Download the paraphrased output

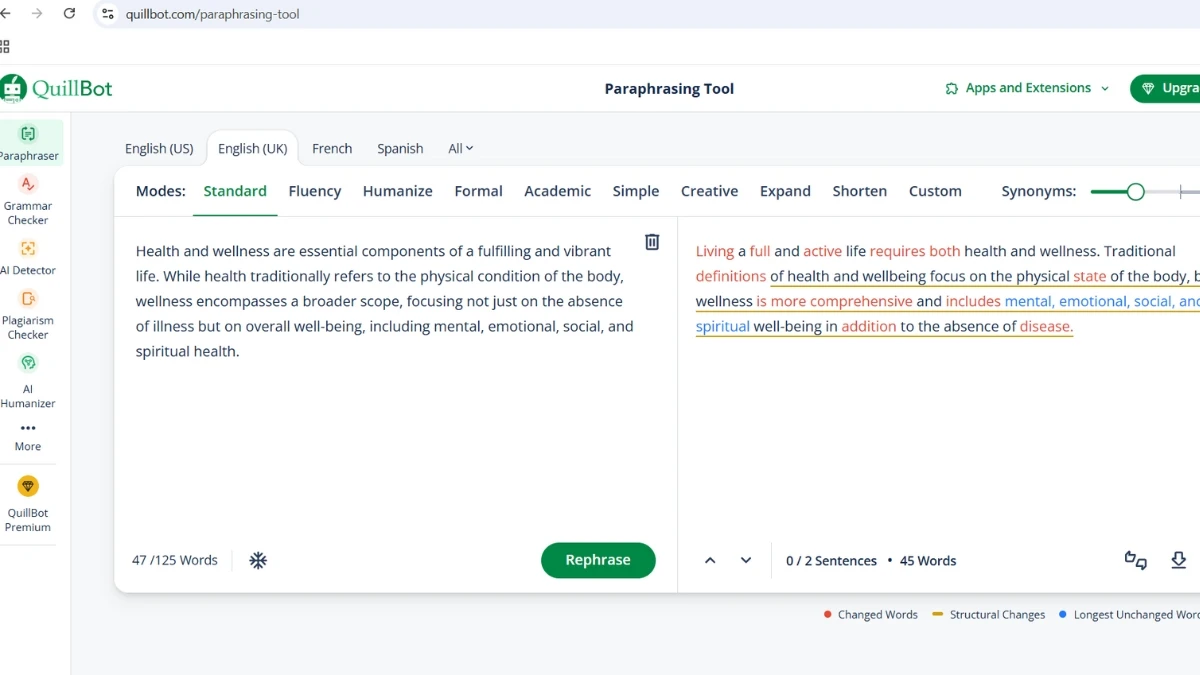(x=1179, y=560)
